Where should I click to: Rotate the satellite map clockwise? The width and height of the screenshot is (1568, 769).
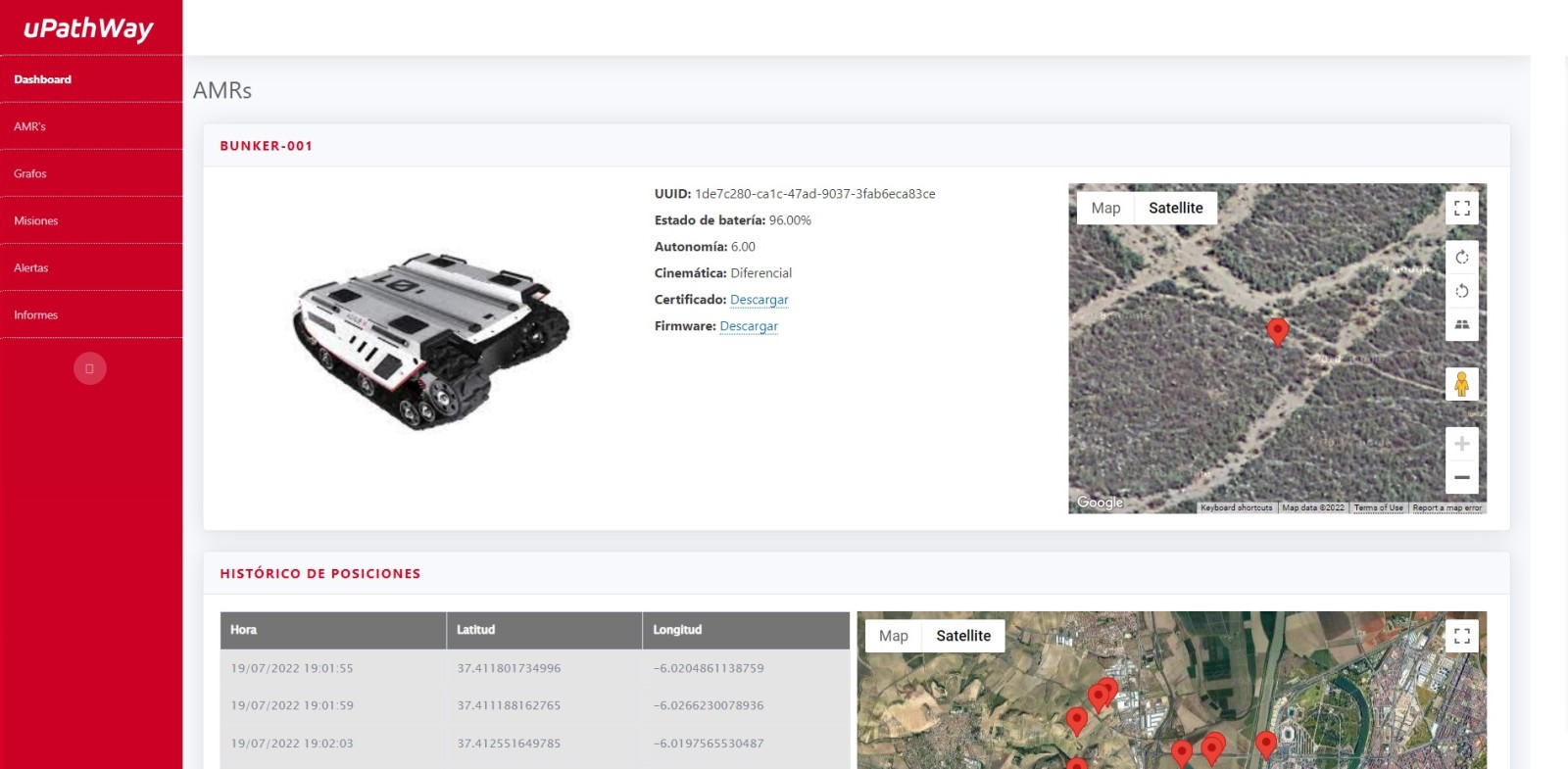(x=1461, y=258)
